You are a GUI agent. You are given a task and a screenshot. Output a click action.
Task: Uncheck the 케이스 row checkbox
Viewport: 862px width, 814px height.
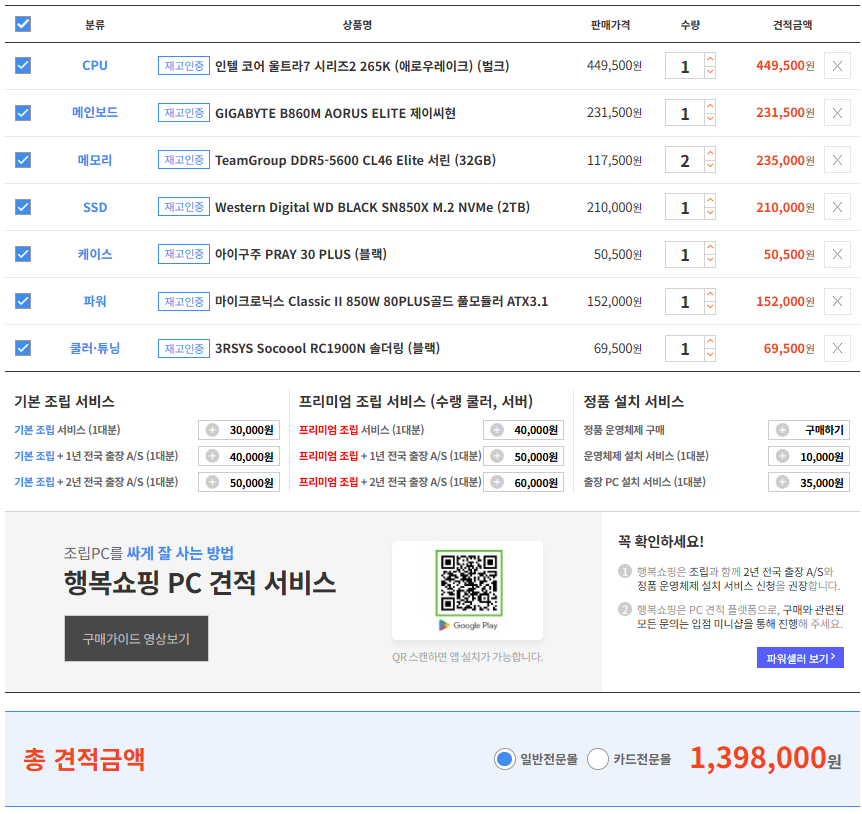pos(23,254)
